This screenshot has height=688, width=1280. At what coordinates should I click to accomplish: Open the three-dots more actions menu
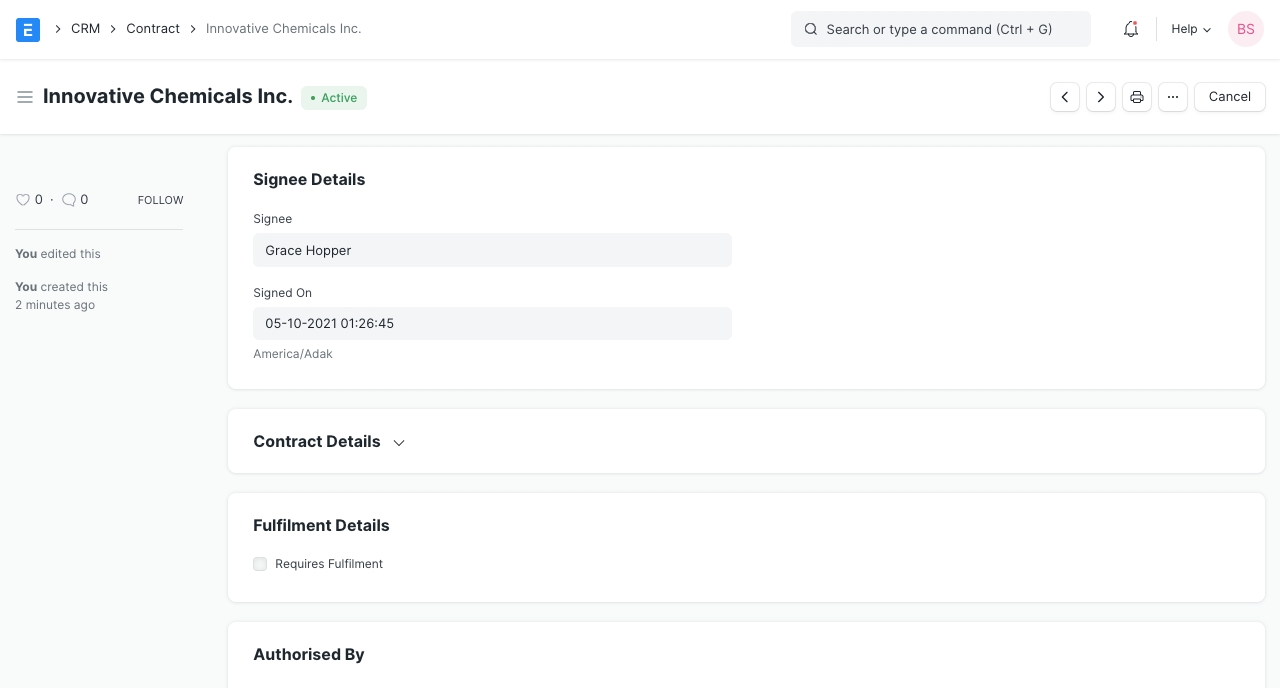[x=1173, y=97]
